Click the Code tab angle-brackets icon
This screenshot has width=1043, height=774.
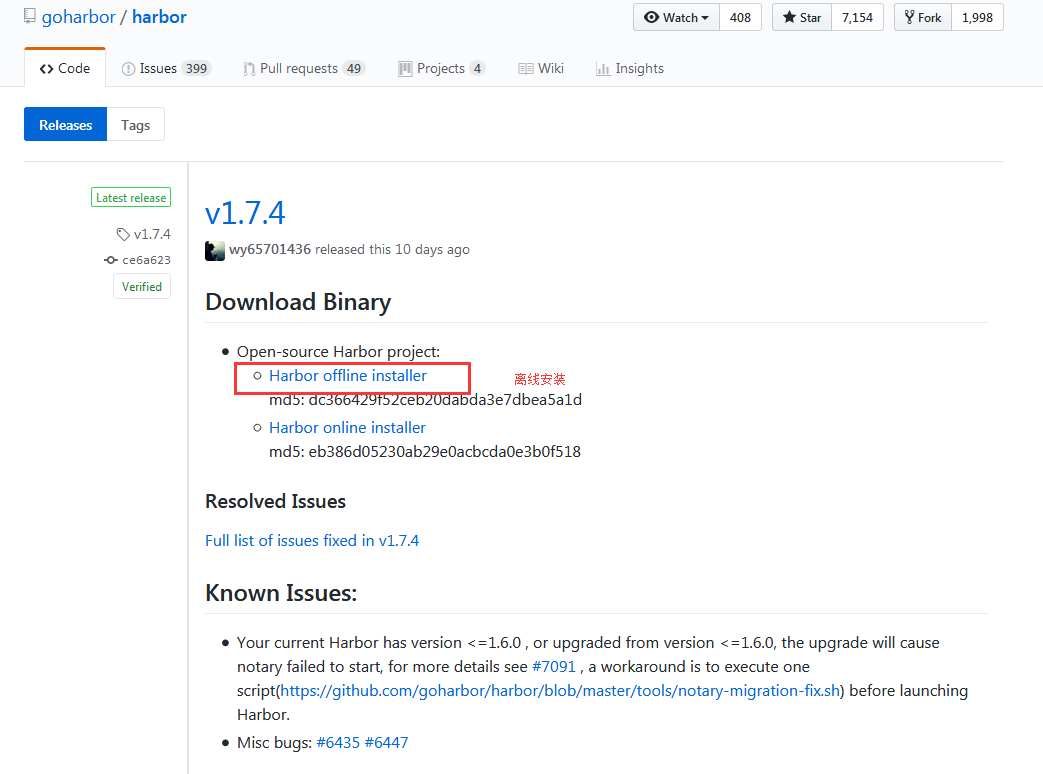(x=47, y=69)
